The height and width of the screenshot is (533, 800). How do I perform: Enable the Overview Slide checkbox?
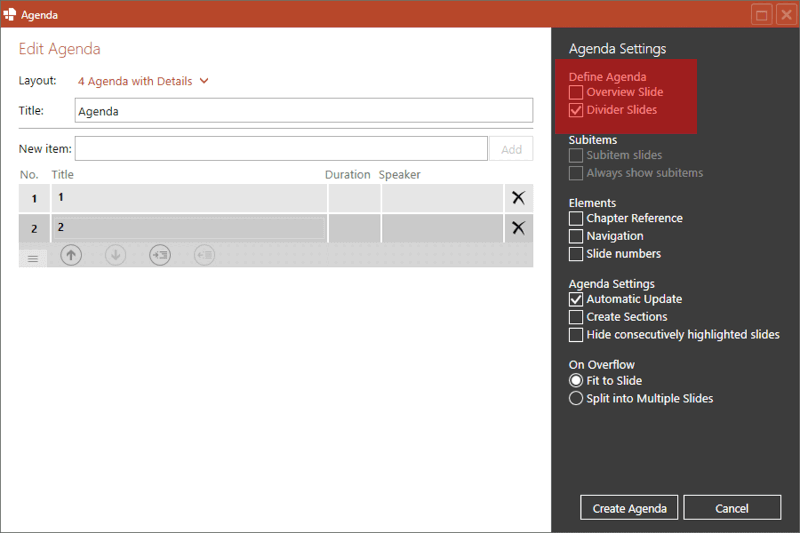click(x=576, y=92)
